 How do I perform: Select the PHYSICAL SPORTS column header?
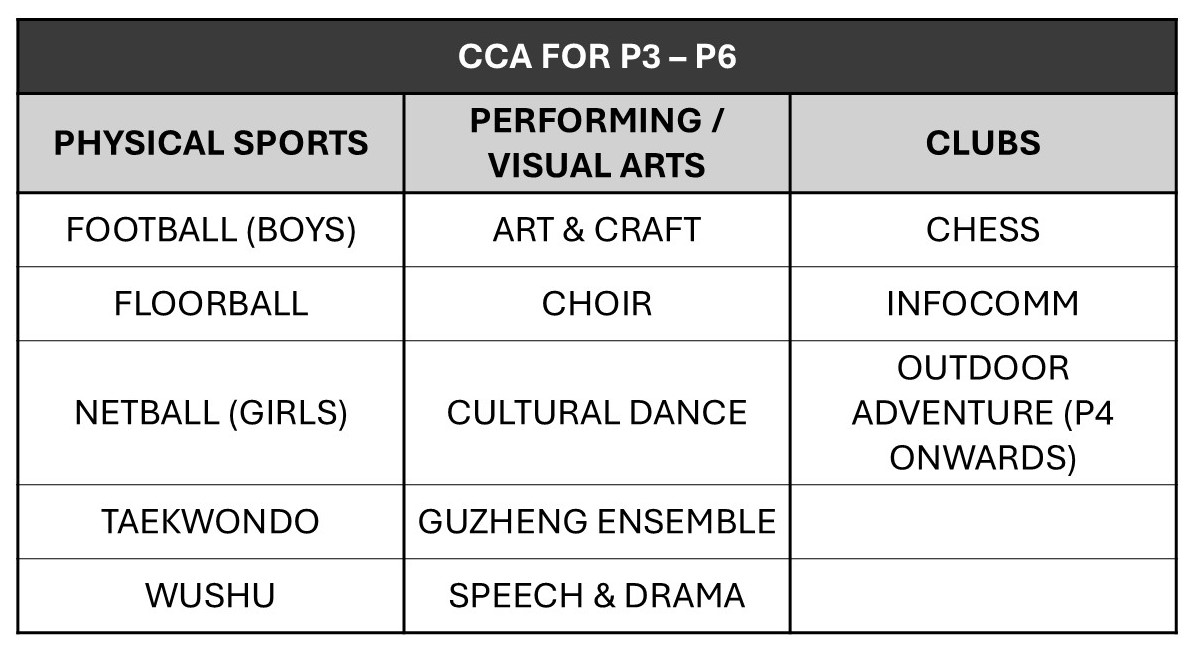(x=211, y=143)
